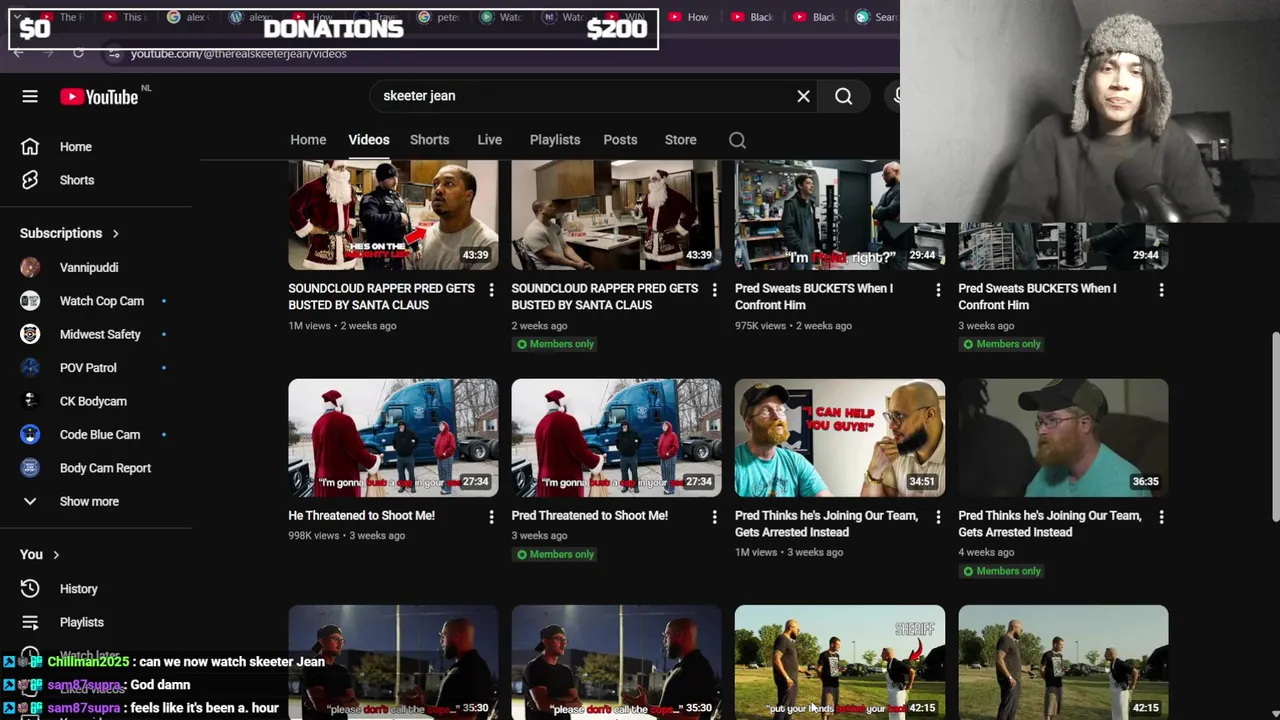Play the 42:15 SHERIFF thumbnail
The height and width of the screenshot is (720, 1280).
tap(839, 662)
